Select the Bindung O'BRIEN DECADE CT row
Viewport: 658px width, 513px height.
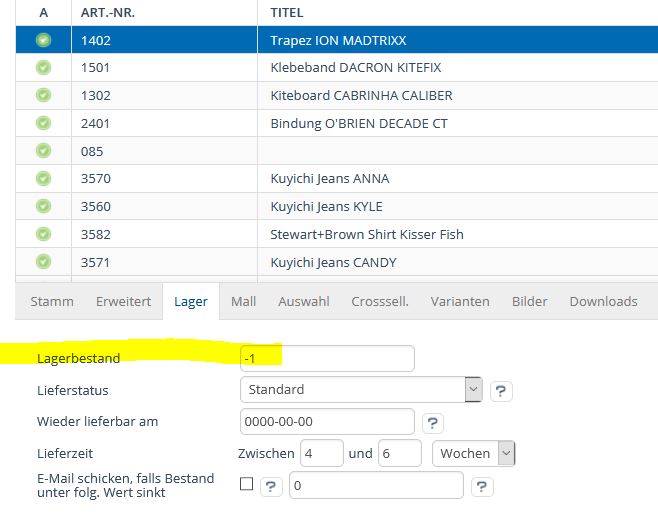(358, 124)
